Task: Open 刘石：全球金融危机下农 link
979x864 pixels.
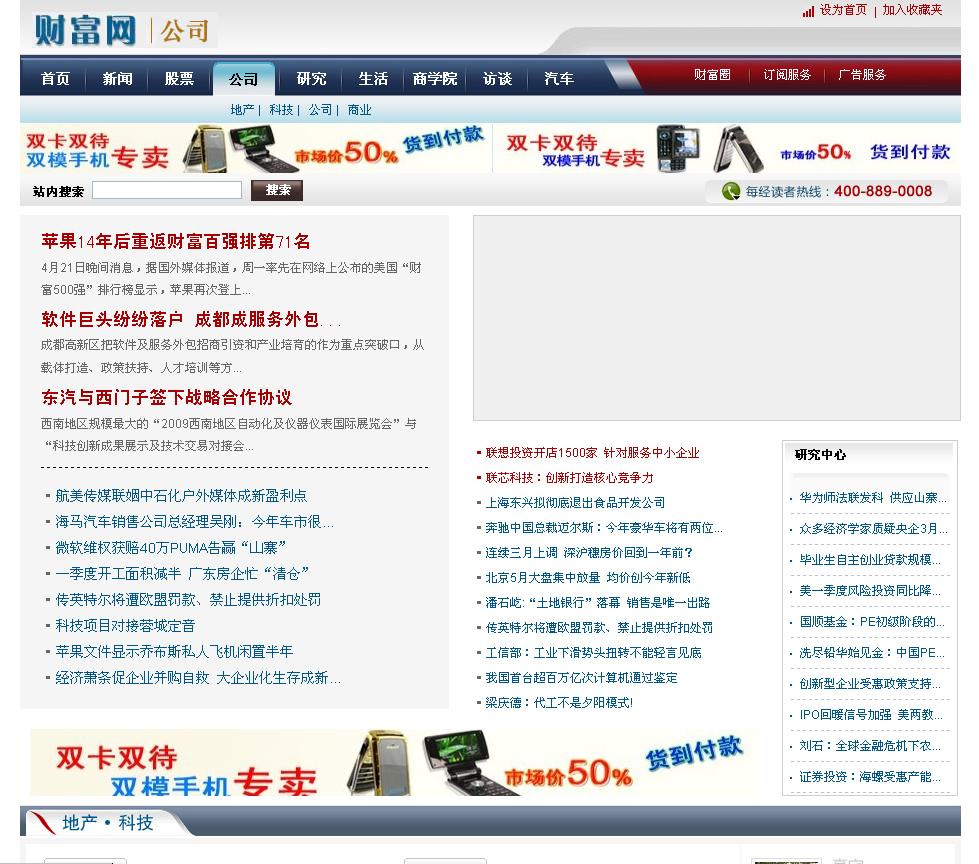Action: [x=870, y=745]
